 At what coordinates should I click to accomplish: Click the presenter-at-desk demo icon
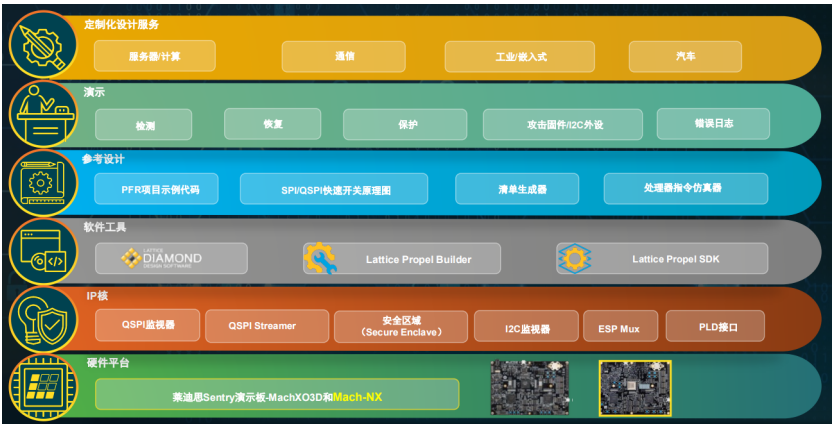coord(44,114)
